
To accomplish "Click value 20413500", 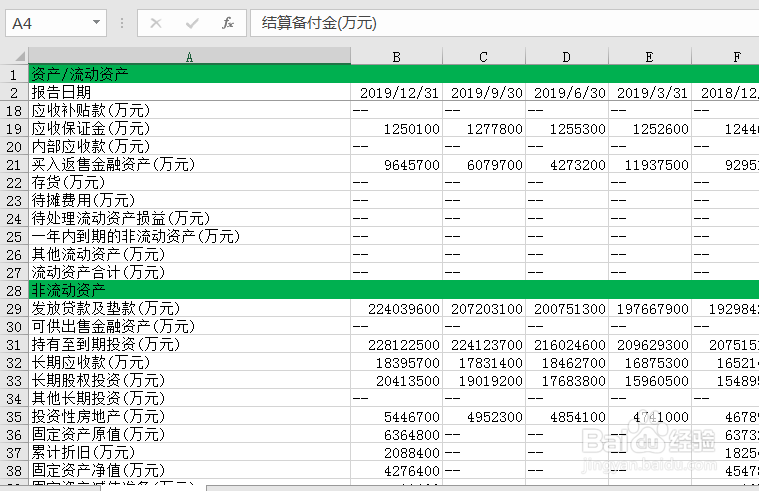I will [396, 381].
